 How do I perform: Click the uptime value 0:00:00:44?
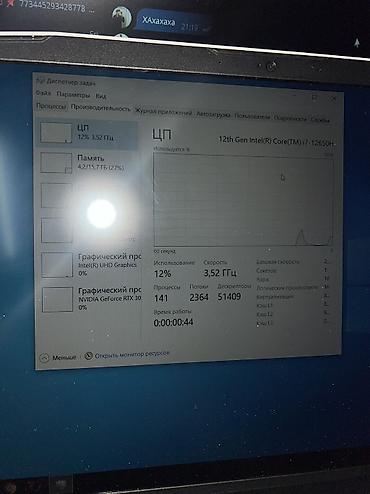(x=173, y=322)
